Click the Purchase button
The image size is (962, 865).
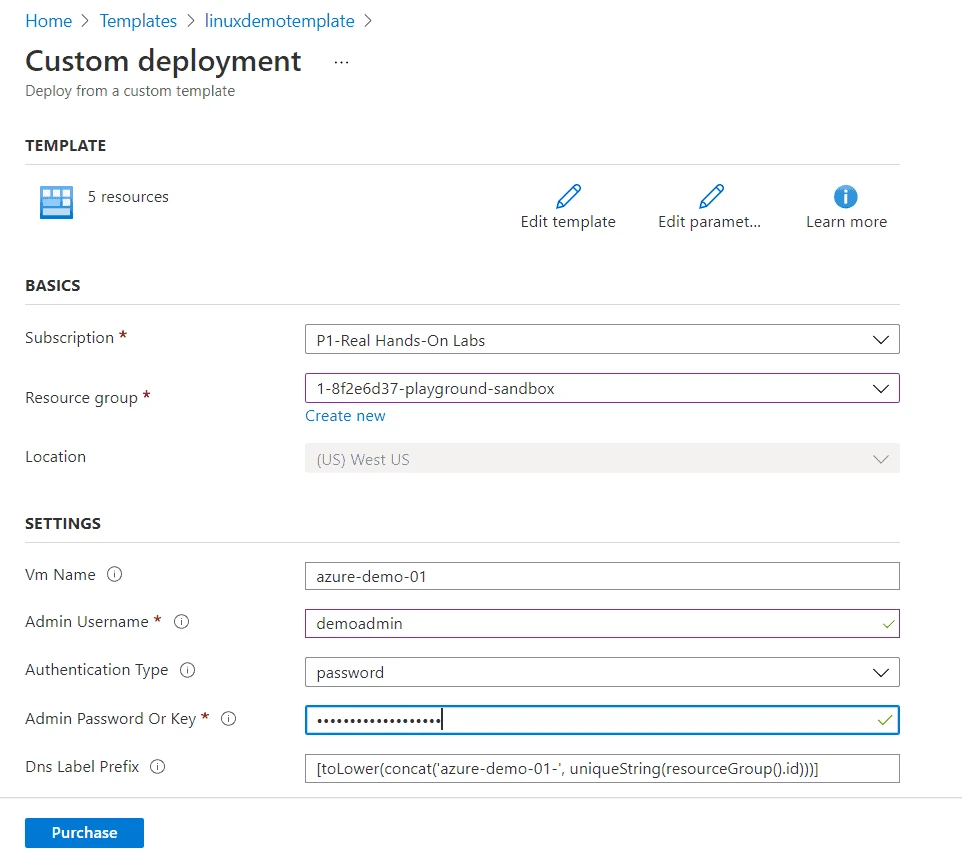pos(84,832)
